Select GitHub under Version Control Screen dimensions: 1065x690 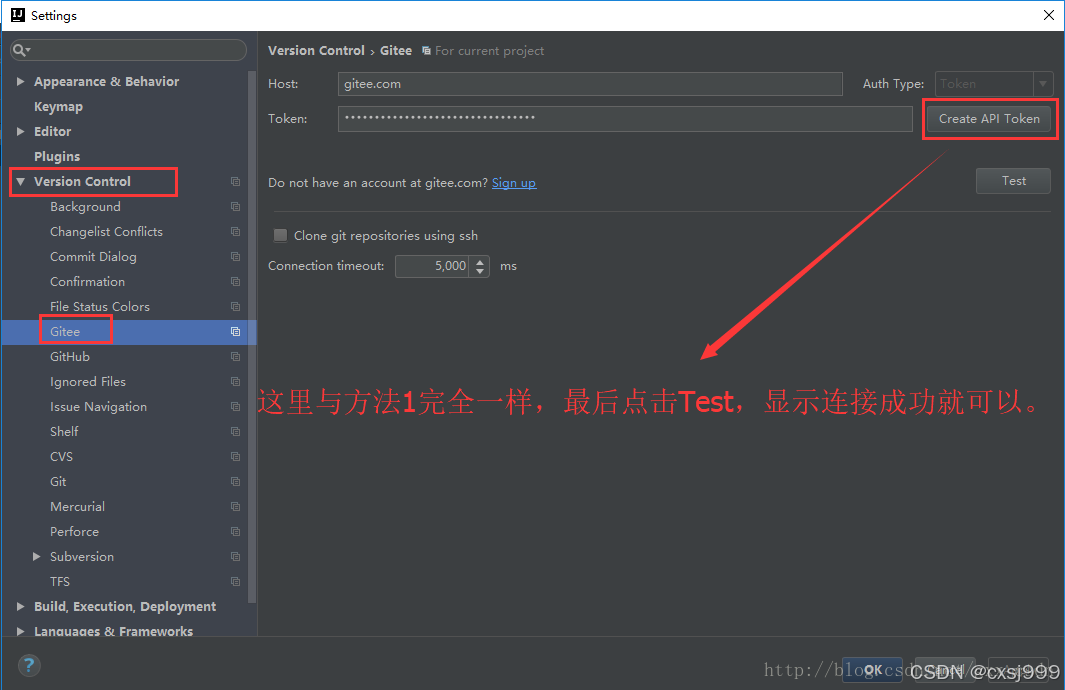[x=70, y=357]
